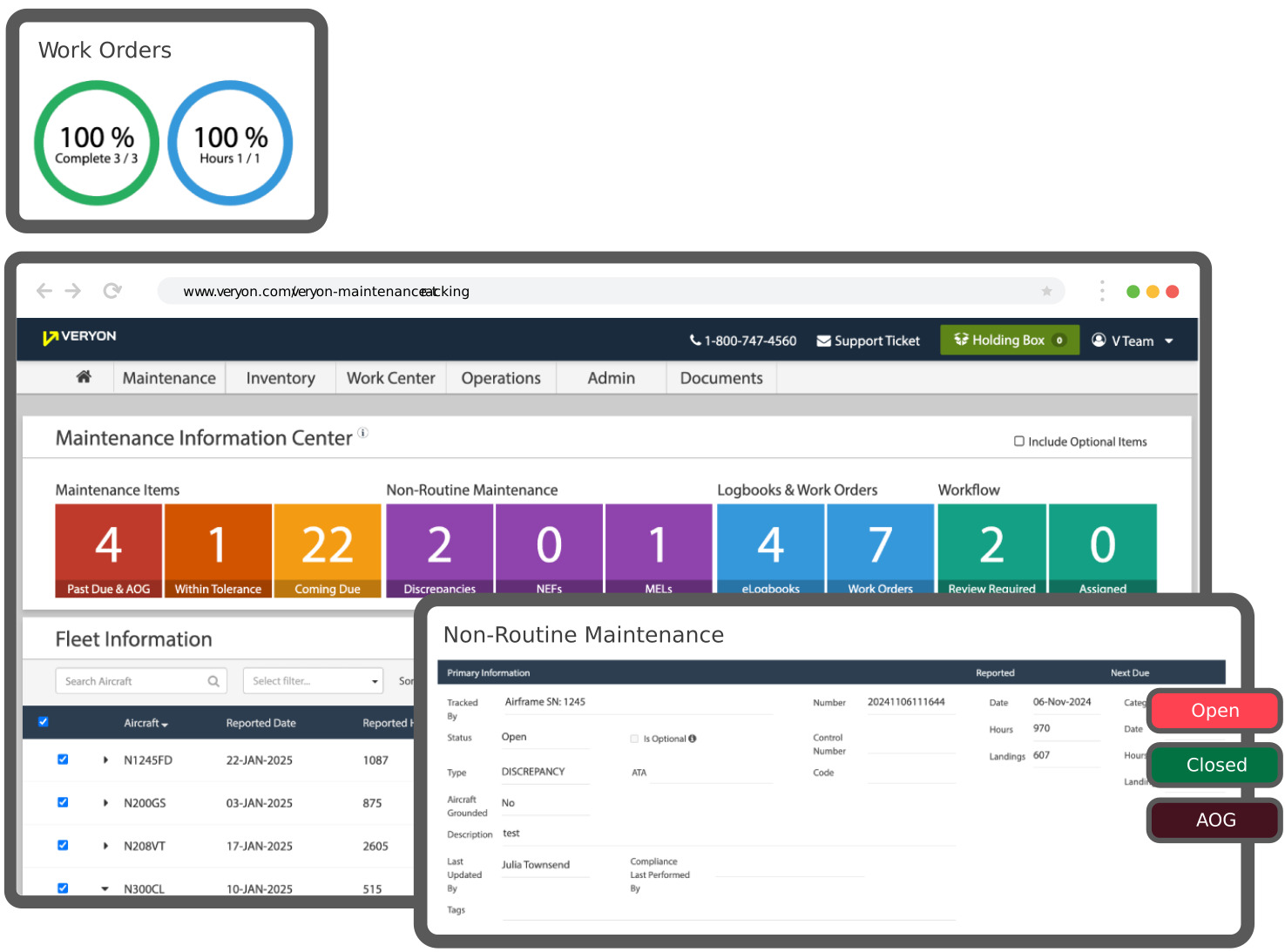This screenshot has width=1285, height=952.
Task: Open the browser three-dot menu
Action: pyautogui.click(x=1102, y=291)
